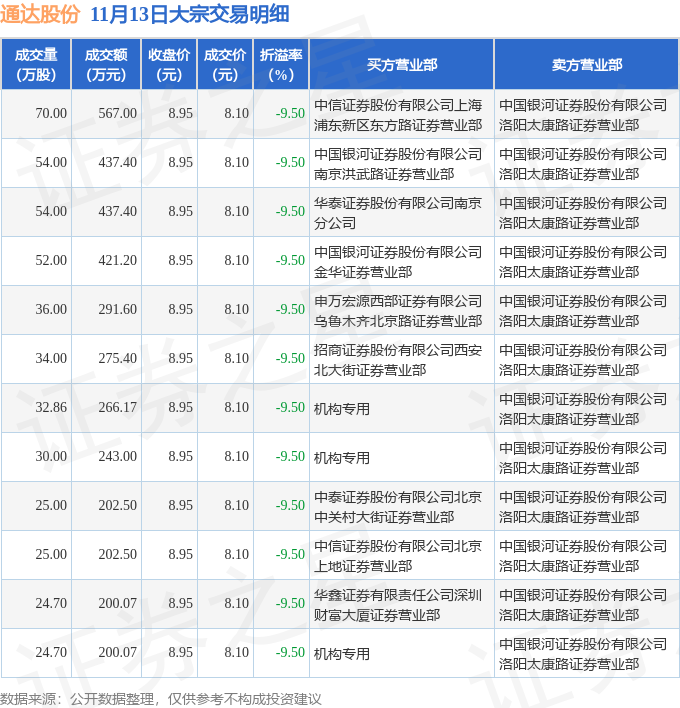Select the 成交量(万股) column header
This screenshot has height=708, width=680.
pyautogui.click(x=36, y=65)
